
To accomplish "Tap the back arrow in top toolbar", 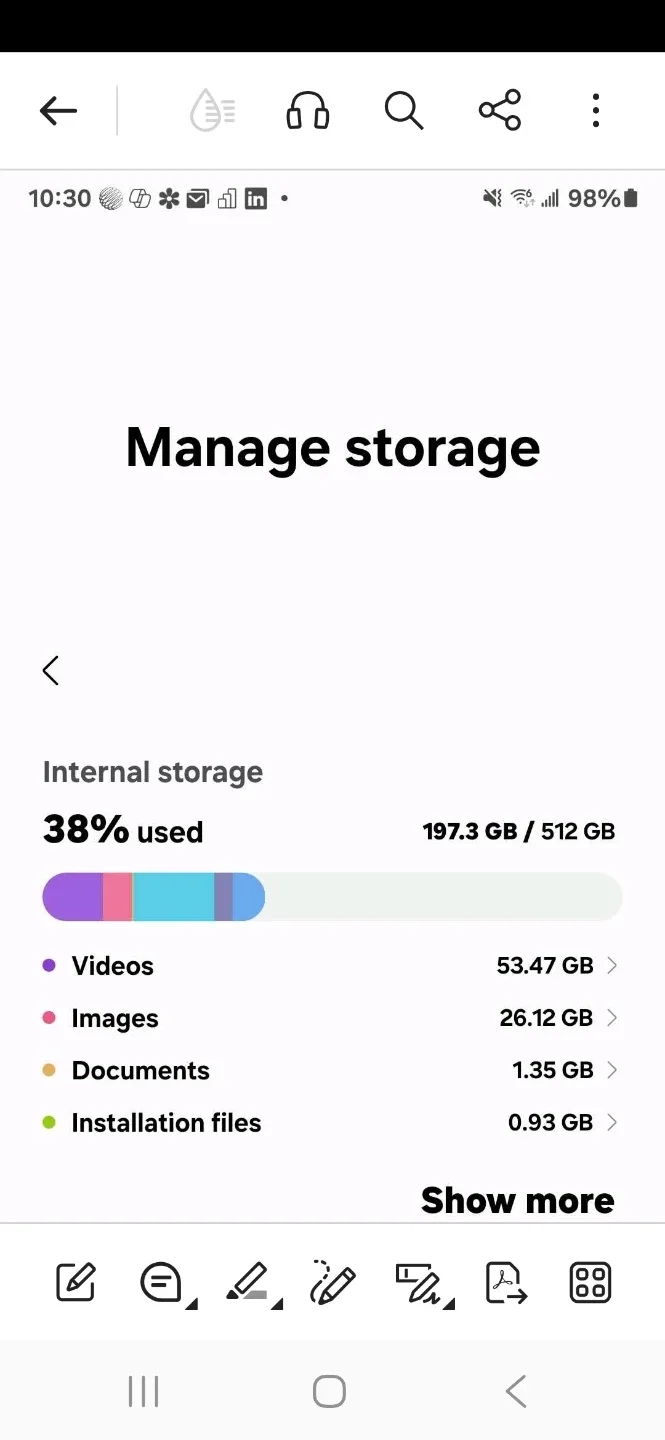I will click(58, 110).
